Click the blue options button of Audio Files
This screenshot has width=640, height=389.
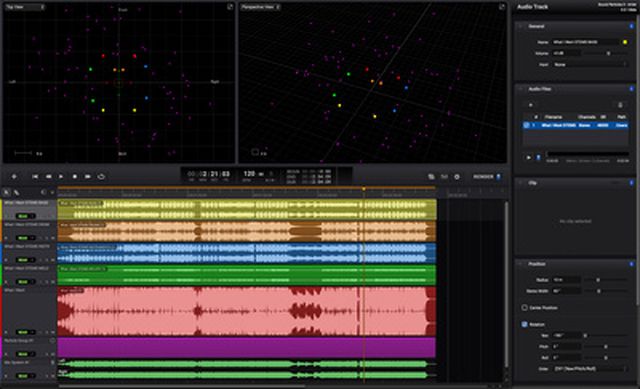click(x=631, y=89)
